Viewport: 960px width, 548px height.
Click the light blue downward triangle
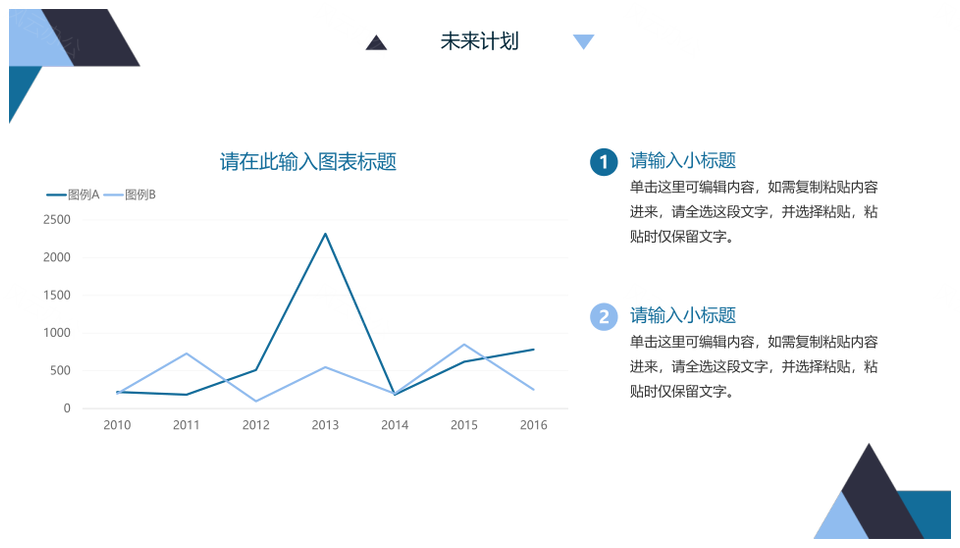(x=583, y=42)
